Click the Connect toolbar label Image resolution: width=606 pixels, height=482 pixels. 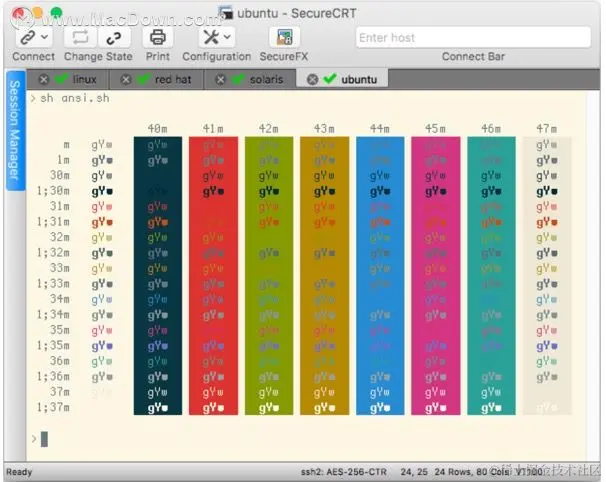pos(34,56)
